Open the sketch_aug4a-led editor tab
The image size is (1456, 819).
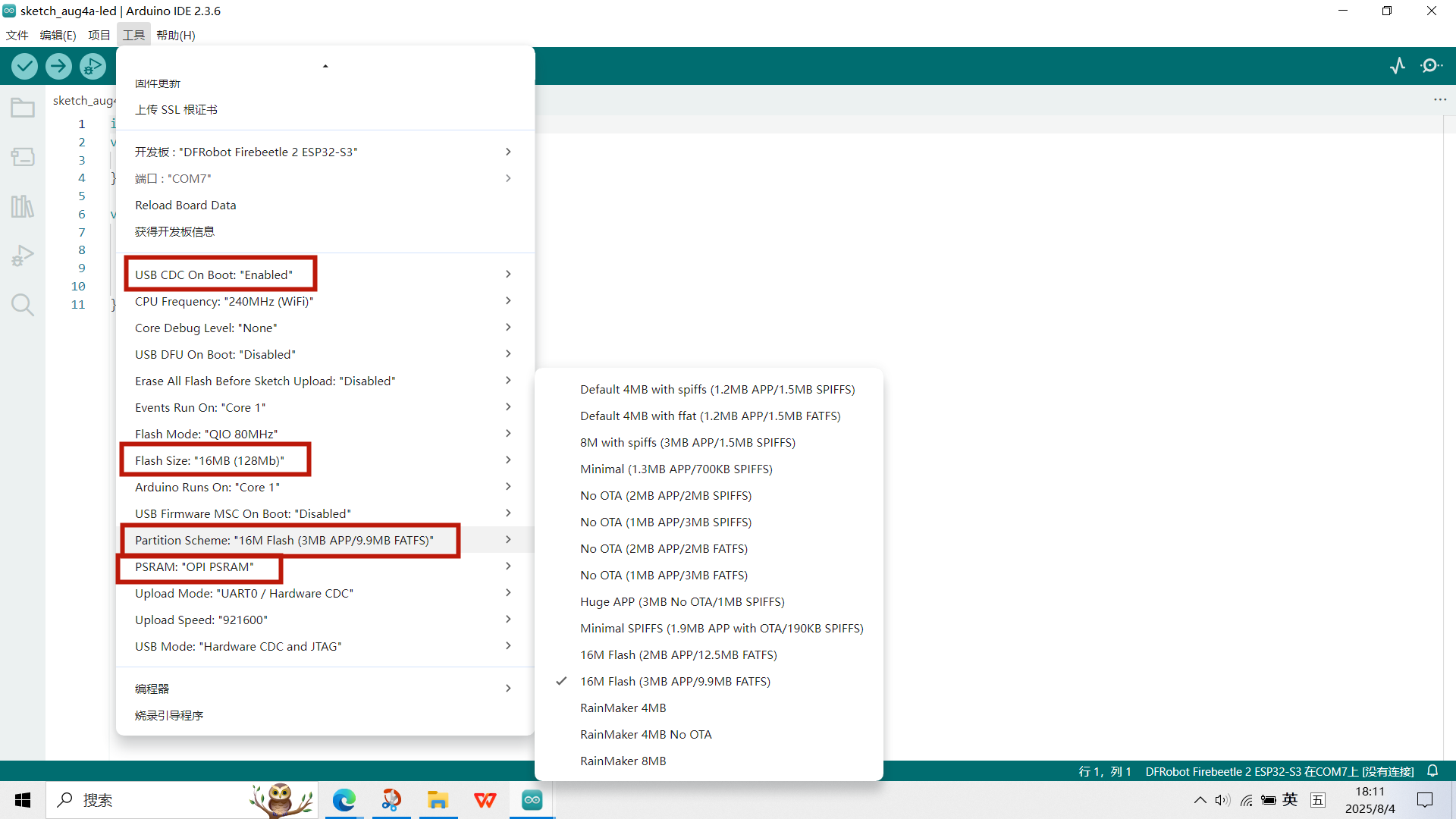pos(83,100)
